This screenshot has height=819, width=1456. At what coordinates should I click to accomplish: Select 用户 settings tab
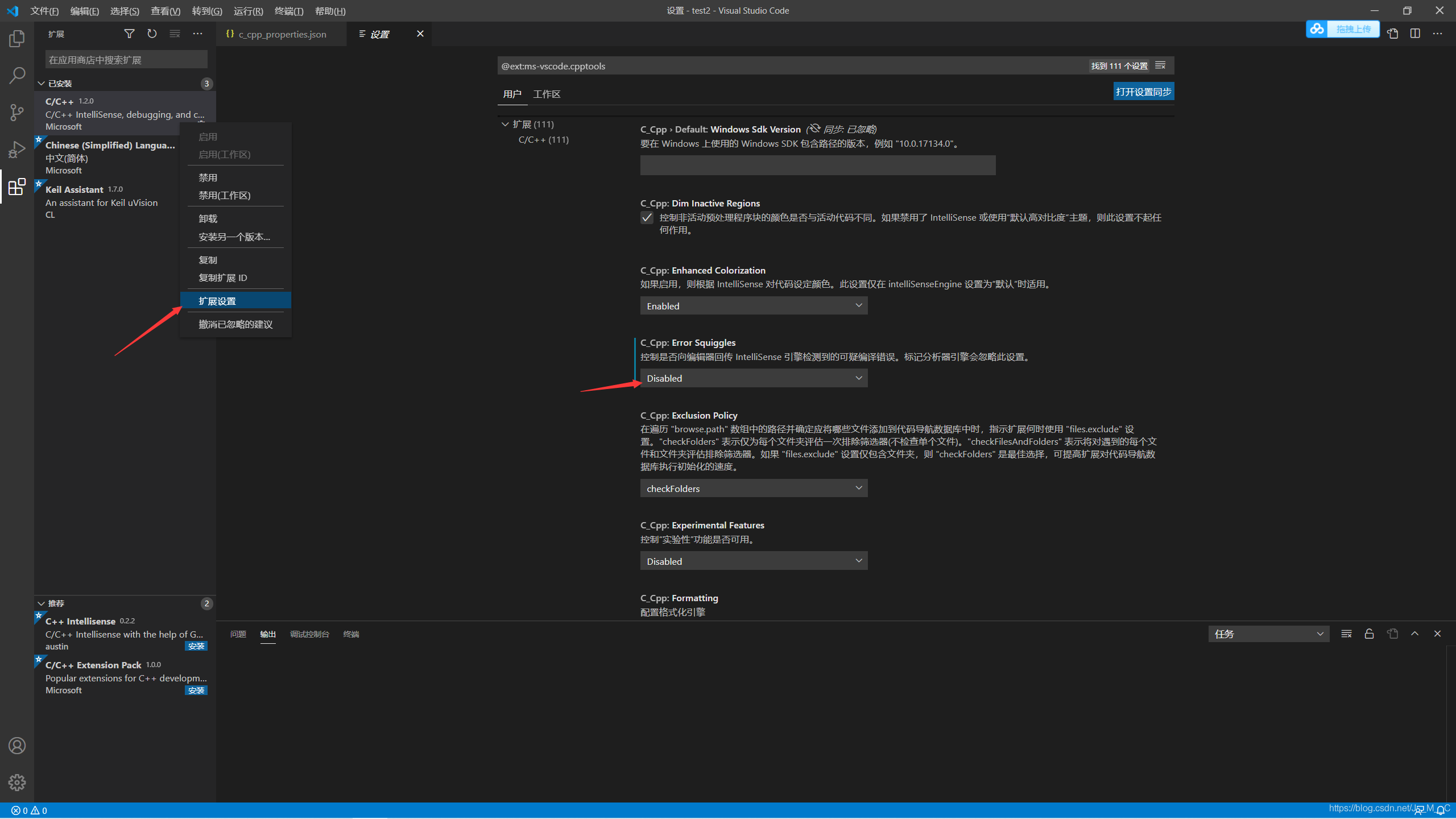point(512,94)
